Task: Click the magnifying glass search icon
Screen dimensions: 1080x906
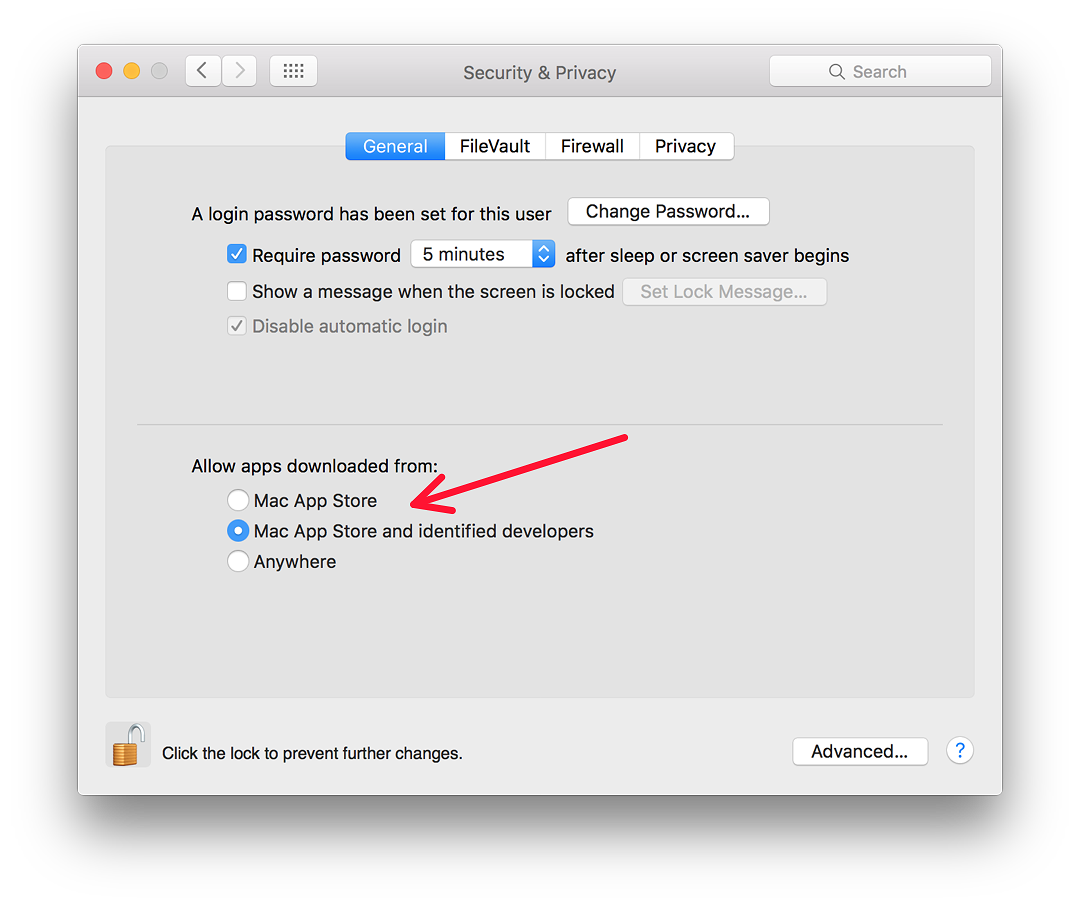Action: [x=836, y=72]
